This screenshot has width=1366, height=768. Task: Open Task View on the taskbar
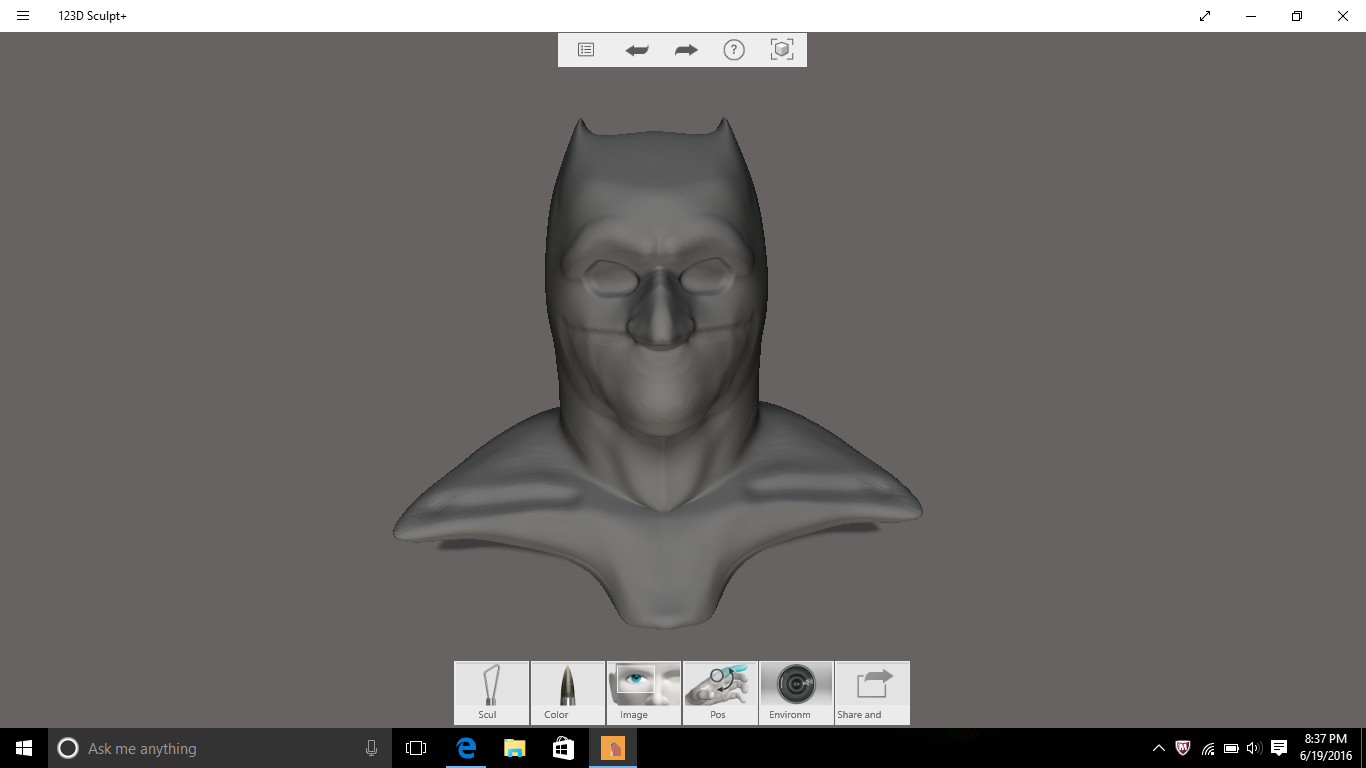(x=416, y=748)
